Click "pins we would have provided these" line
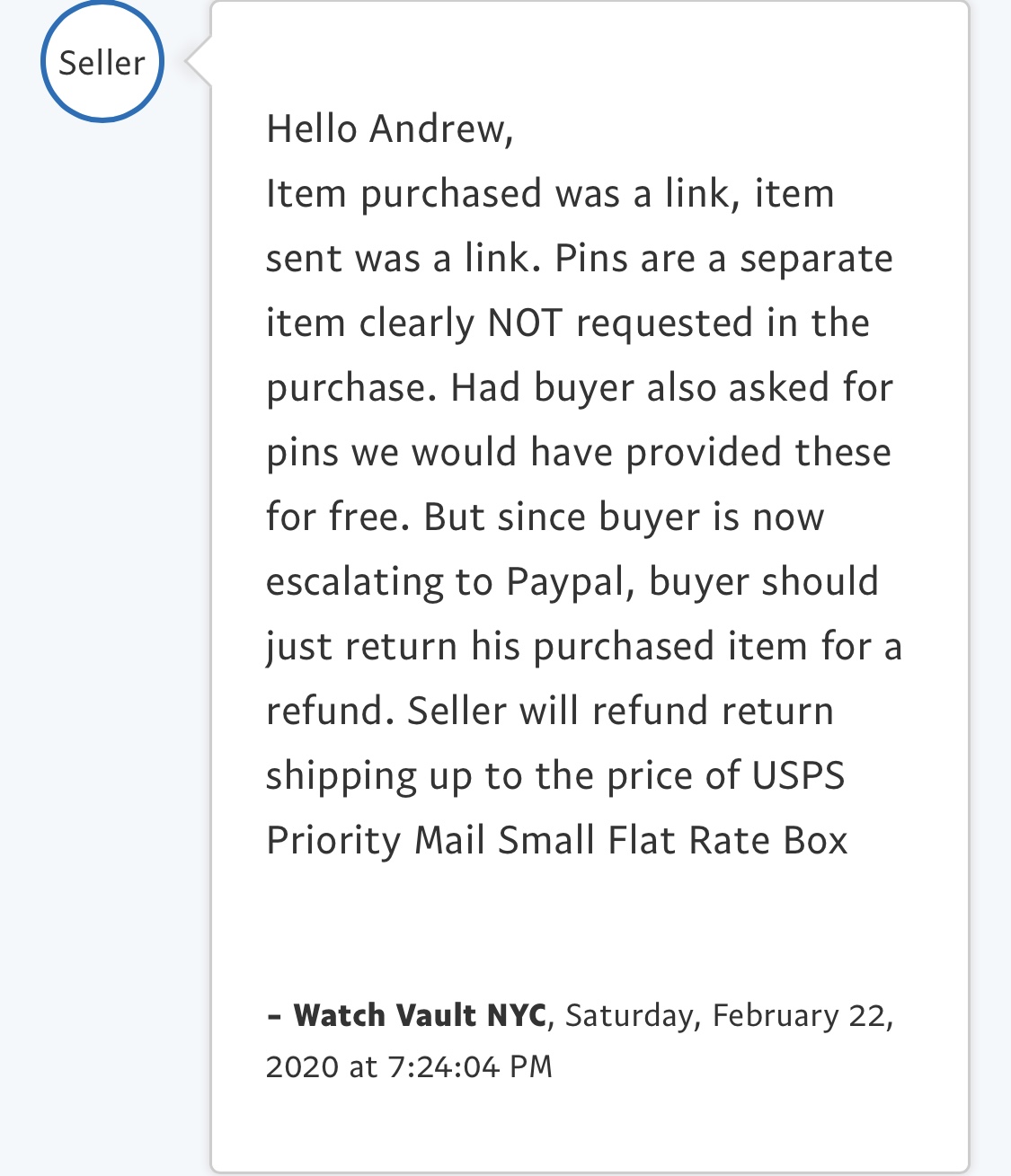This screenshot has width=1011, height=1176. [x=579, y=452]
